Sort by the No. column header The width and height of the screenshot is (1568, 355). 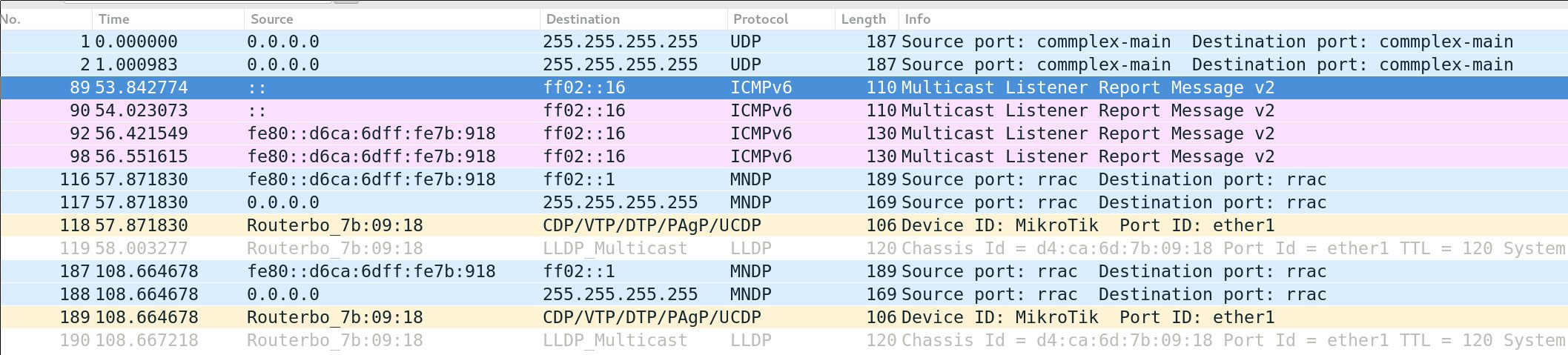tap(46, 19)
